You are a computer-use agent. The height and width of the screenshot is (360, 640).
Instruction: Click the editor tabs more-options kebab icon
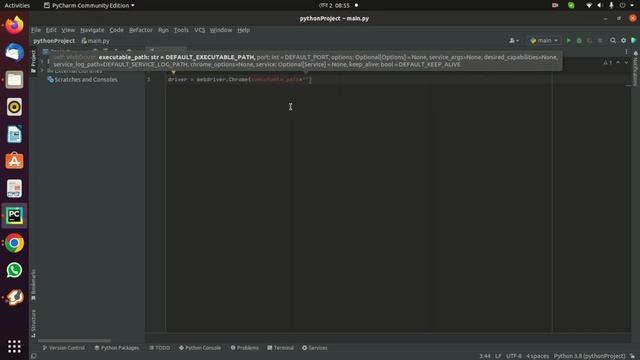627,52
